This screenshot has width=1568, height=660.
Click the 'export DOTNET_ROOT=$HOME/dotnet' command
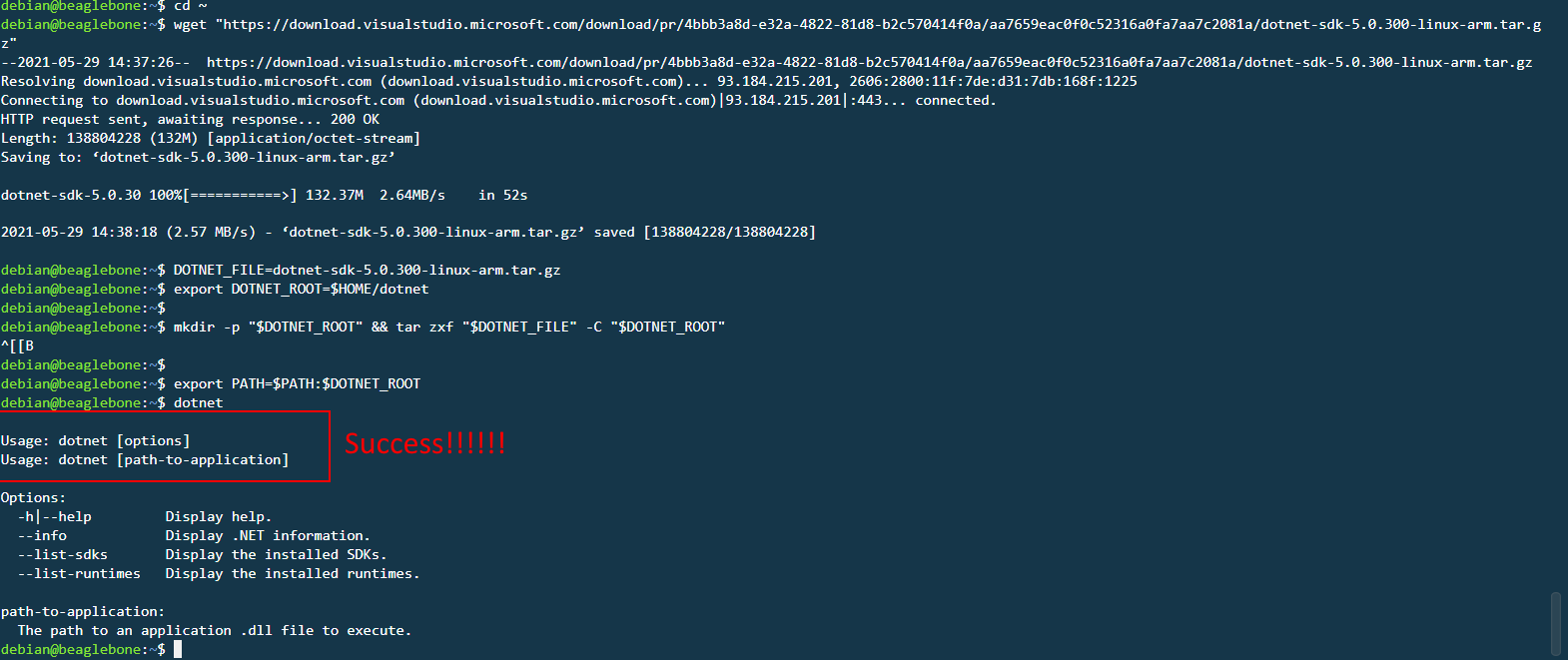[x=301, y=289]
